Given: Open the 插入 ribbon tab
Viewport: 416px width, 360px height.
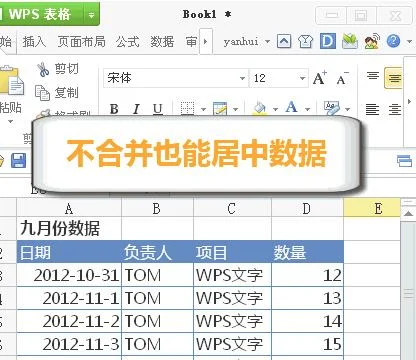Looking at the screenshot, I should point(34,42).
